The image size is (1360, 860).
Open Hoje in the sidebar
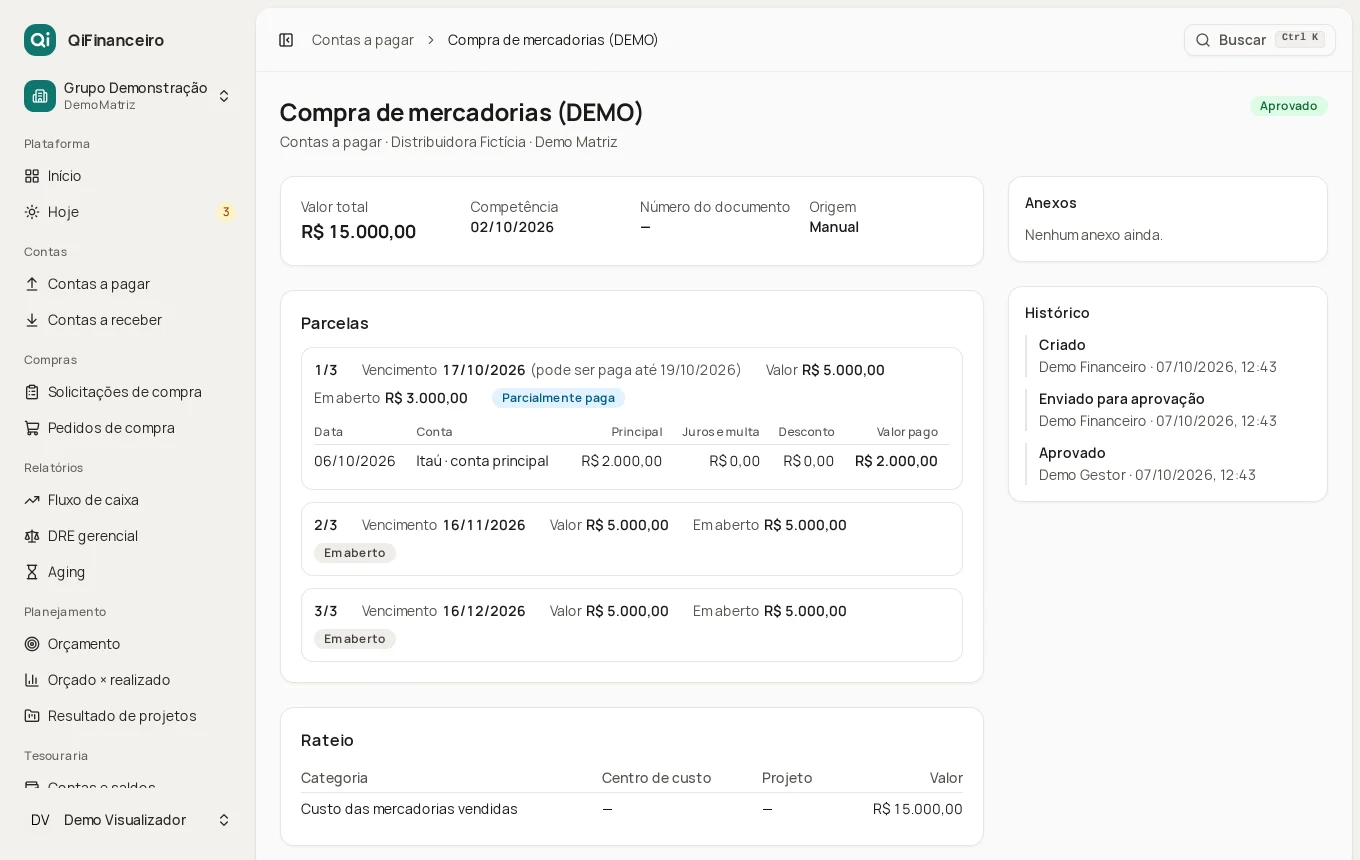pos(128,212)
